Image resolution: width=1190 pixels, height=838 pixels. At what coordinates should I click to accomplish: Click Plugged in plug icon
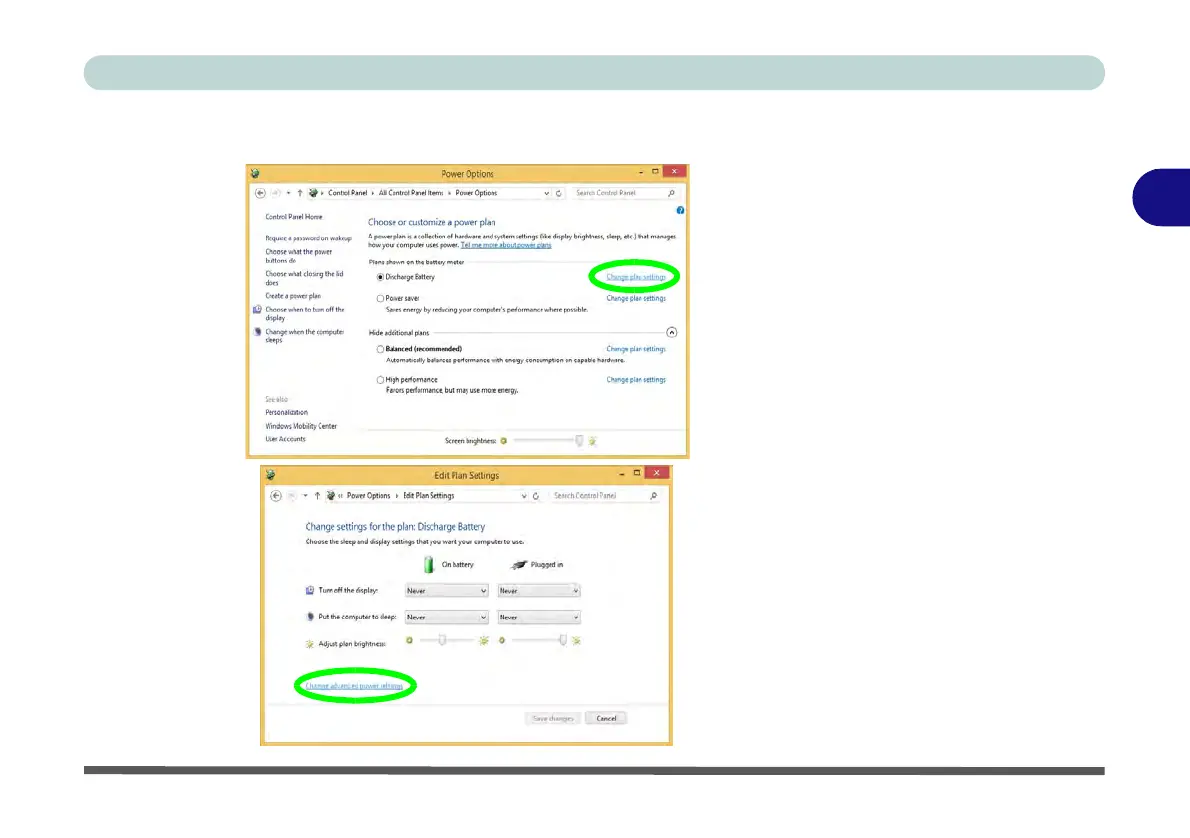[519, 565]
